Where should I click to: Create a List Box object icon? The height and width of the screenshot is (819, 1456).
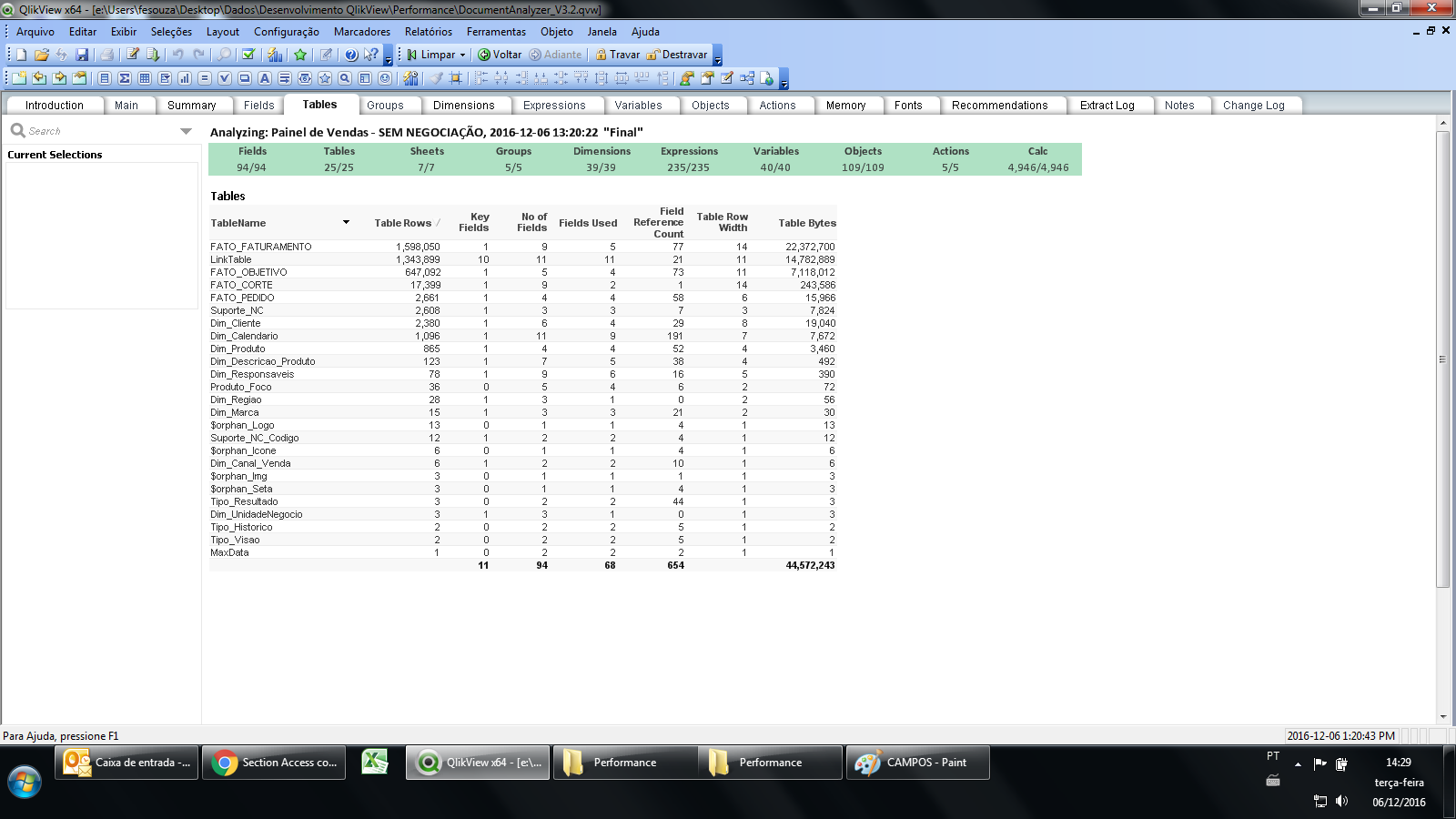(105, 78)
